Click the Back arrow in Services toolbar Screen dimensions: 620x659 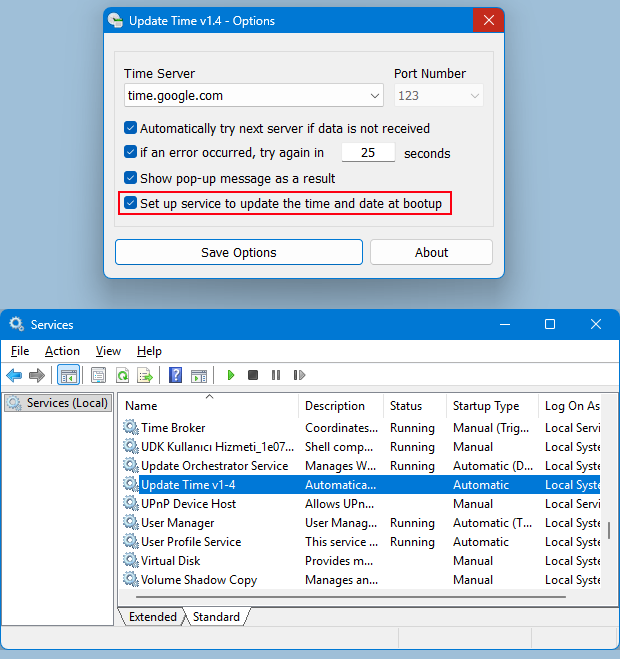click(x=14, y=375)
